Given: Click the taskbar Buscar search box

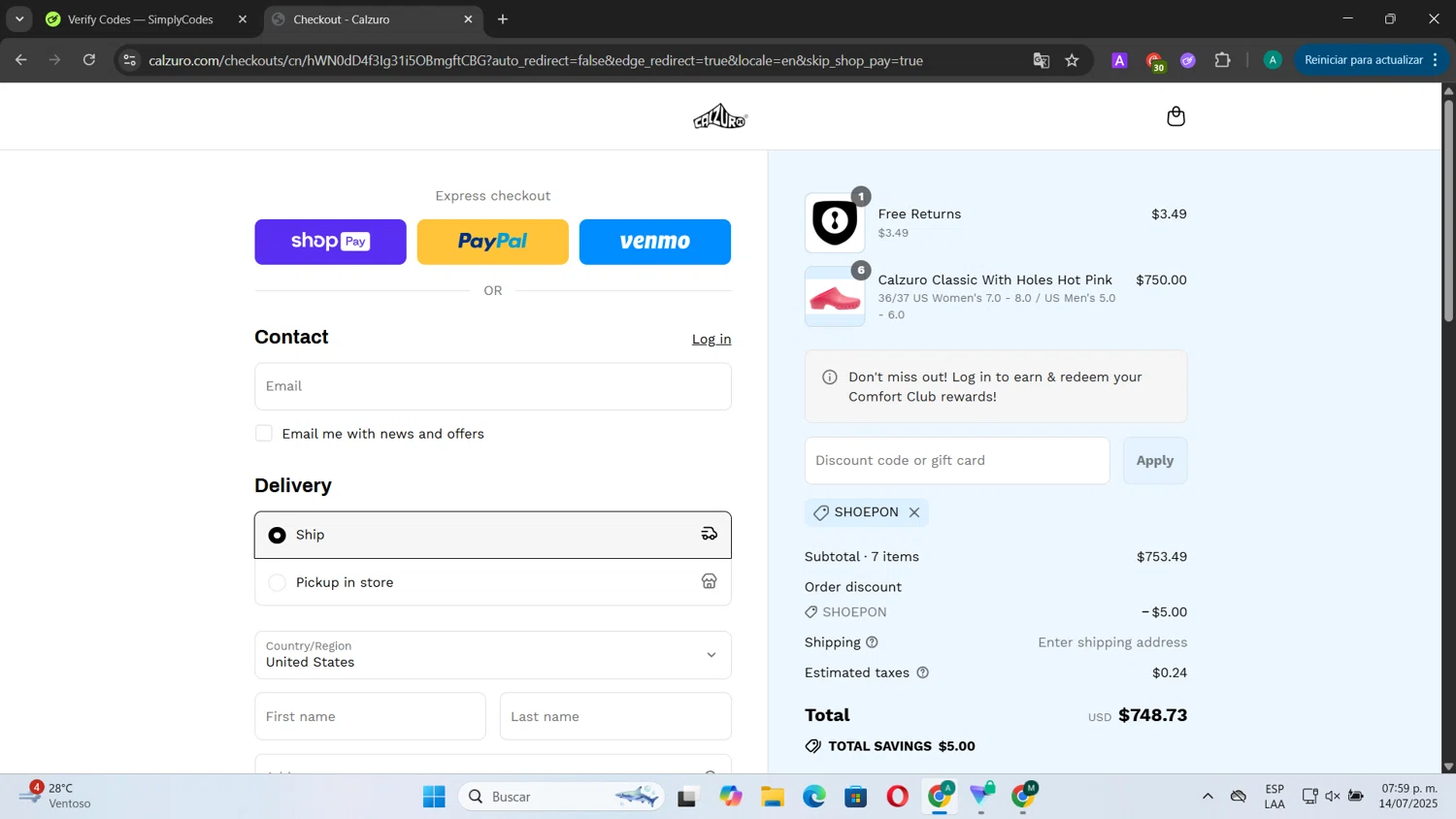Looking at the screenshot, I should (561, 797).
